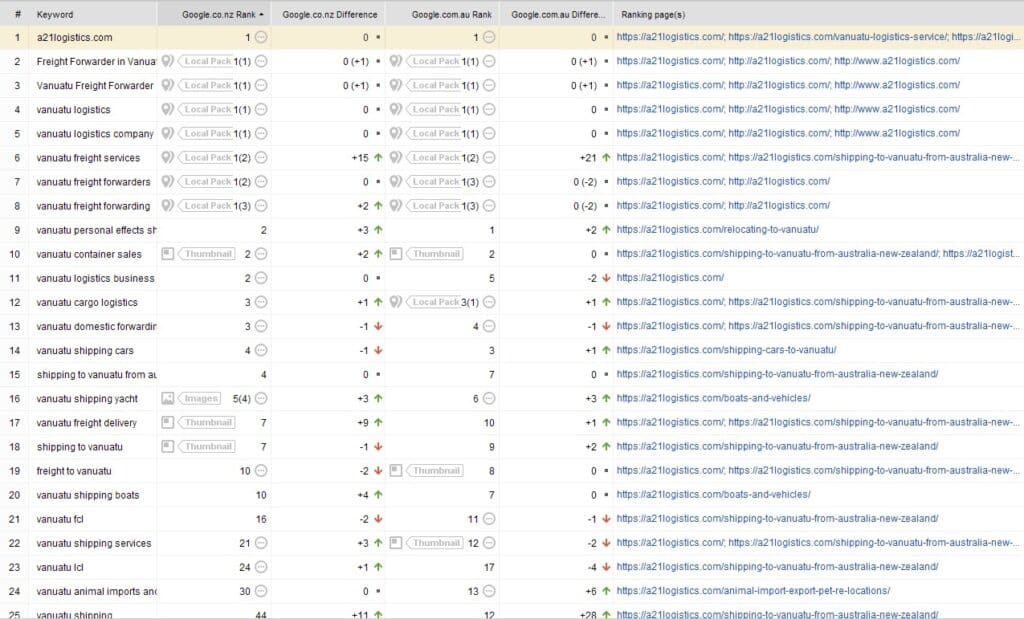
Task: Select the keyword vanuatu shipping services
Action: pyautogui.click(x=93, y=543)
